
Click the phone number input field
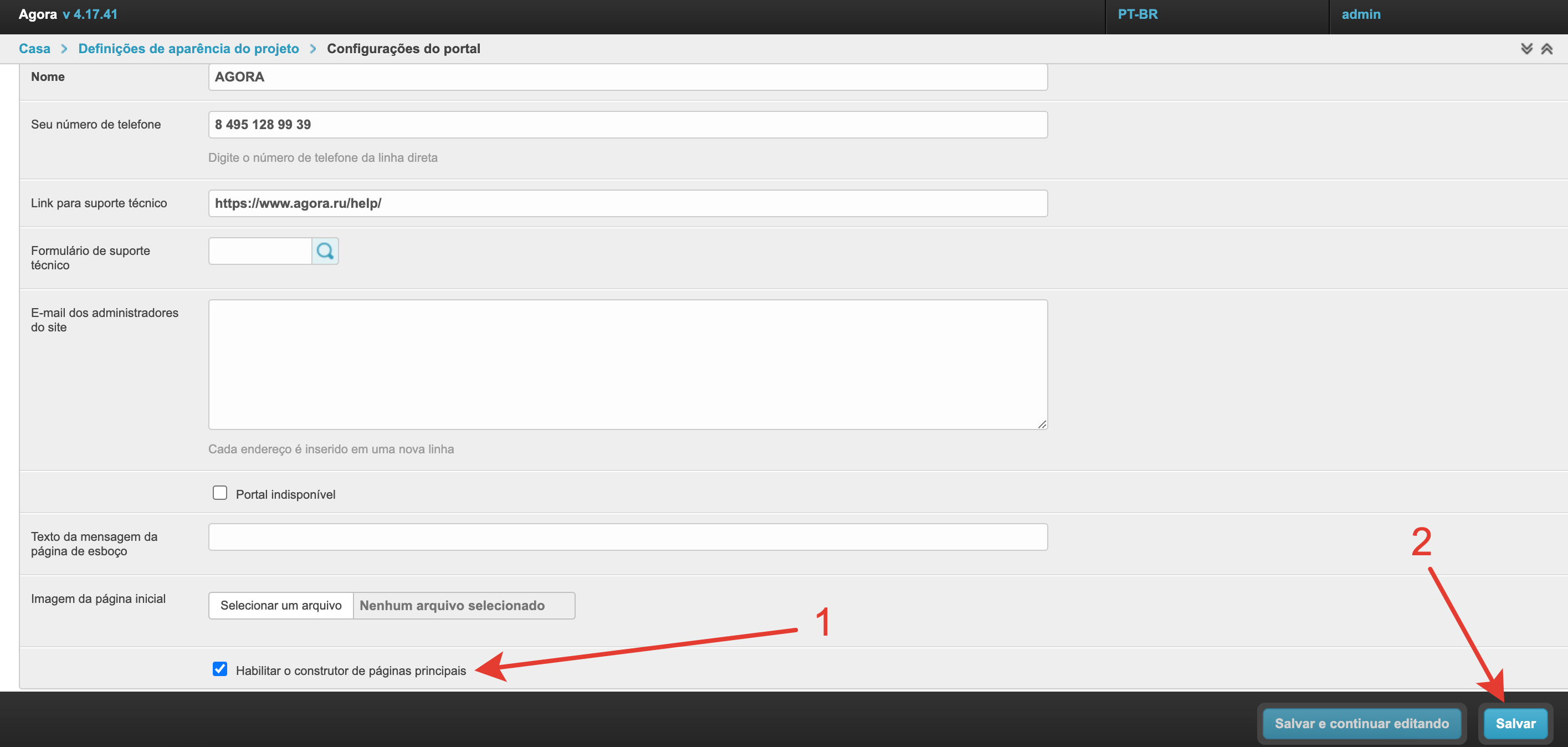point(627,125)
